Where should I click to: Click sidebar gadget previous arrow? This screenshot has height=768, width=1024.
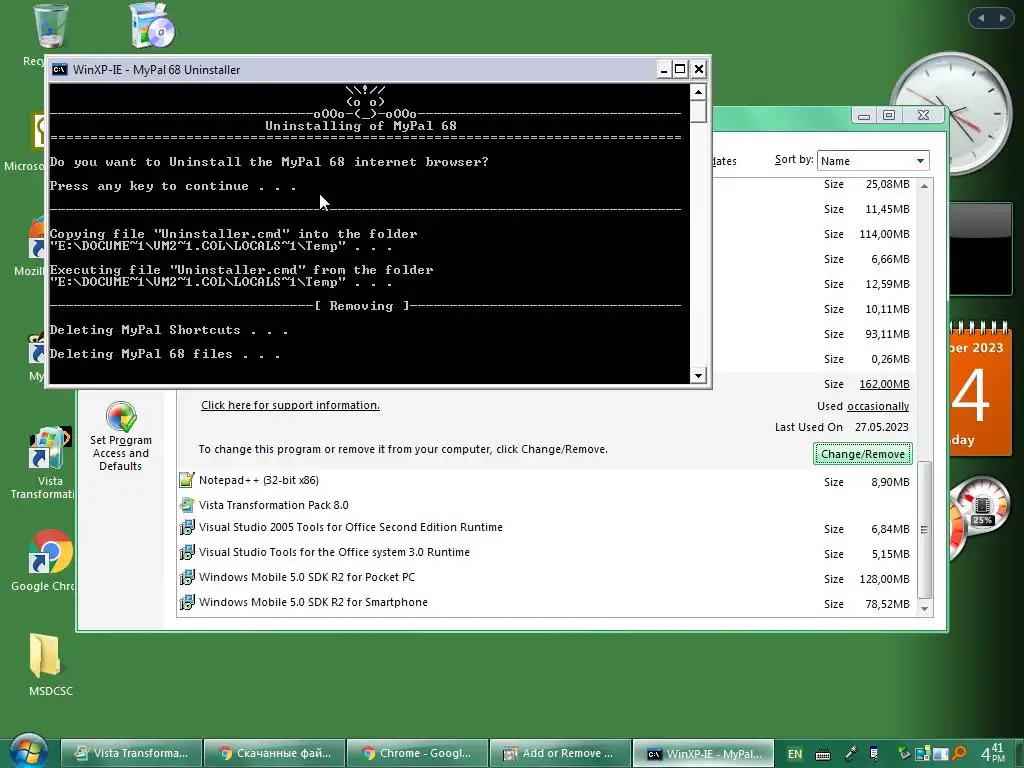981,18
